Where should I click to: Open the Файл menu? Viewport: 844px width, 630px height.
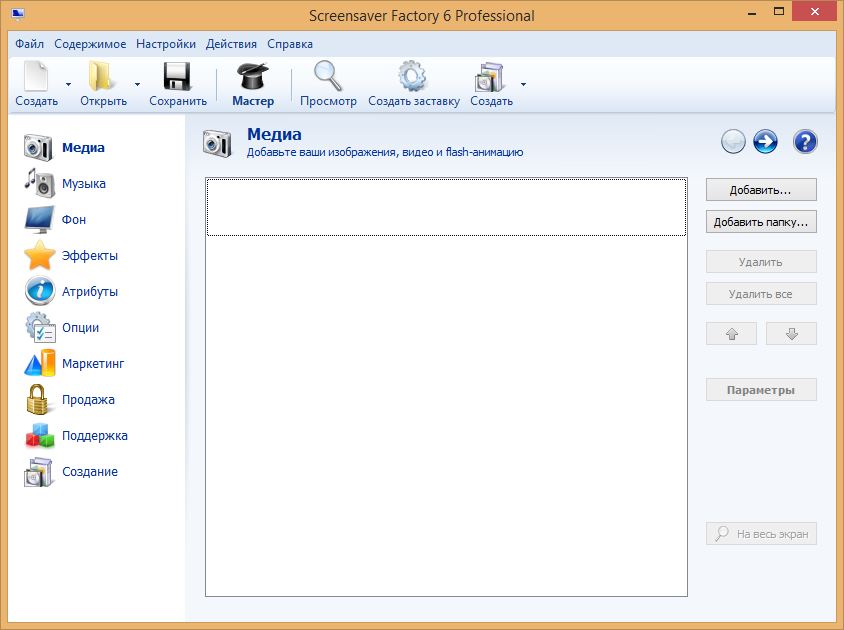click(29, 44)
